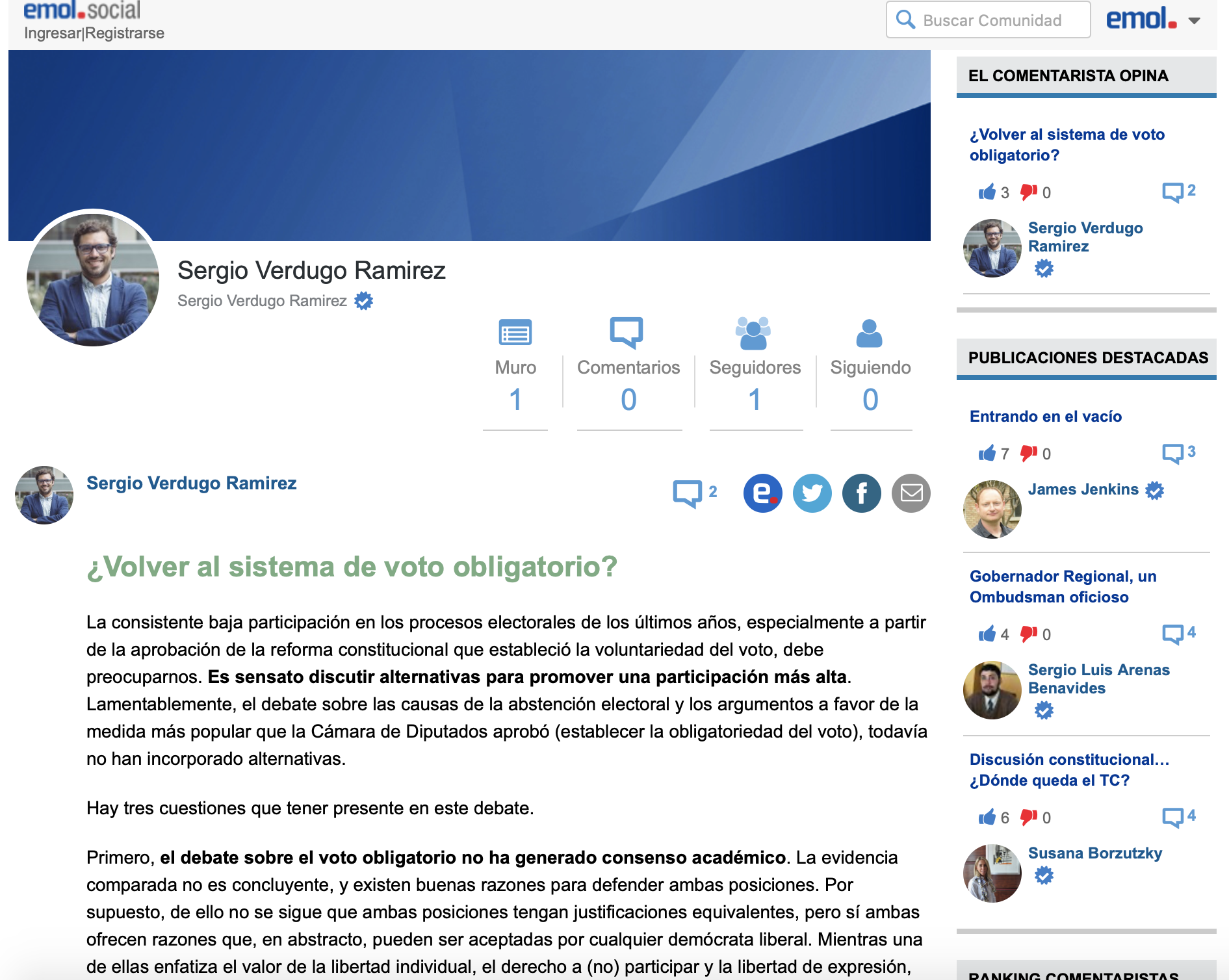Select the Comentarios tab label

(x=628, y=368)
